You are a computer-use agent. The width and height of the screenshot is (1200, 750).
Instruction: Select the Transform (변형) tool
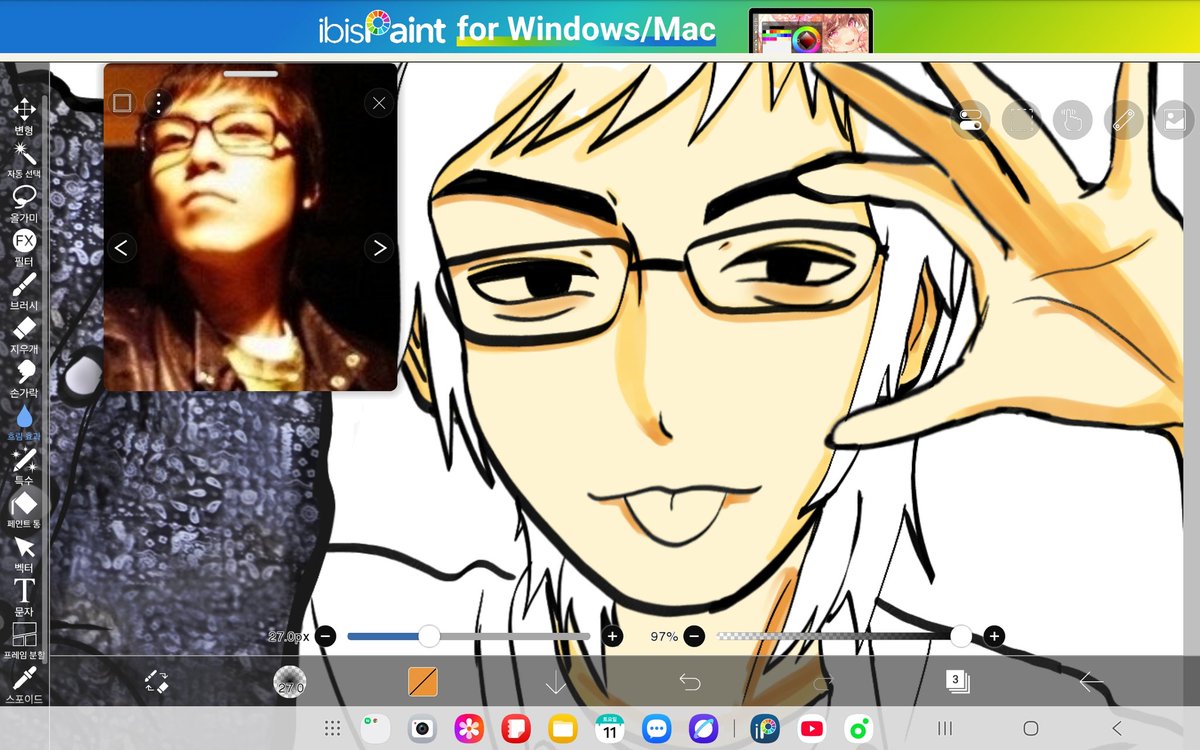click(x=24, y=116)
